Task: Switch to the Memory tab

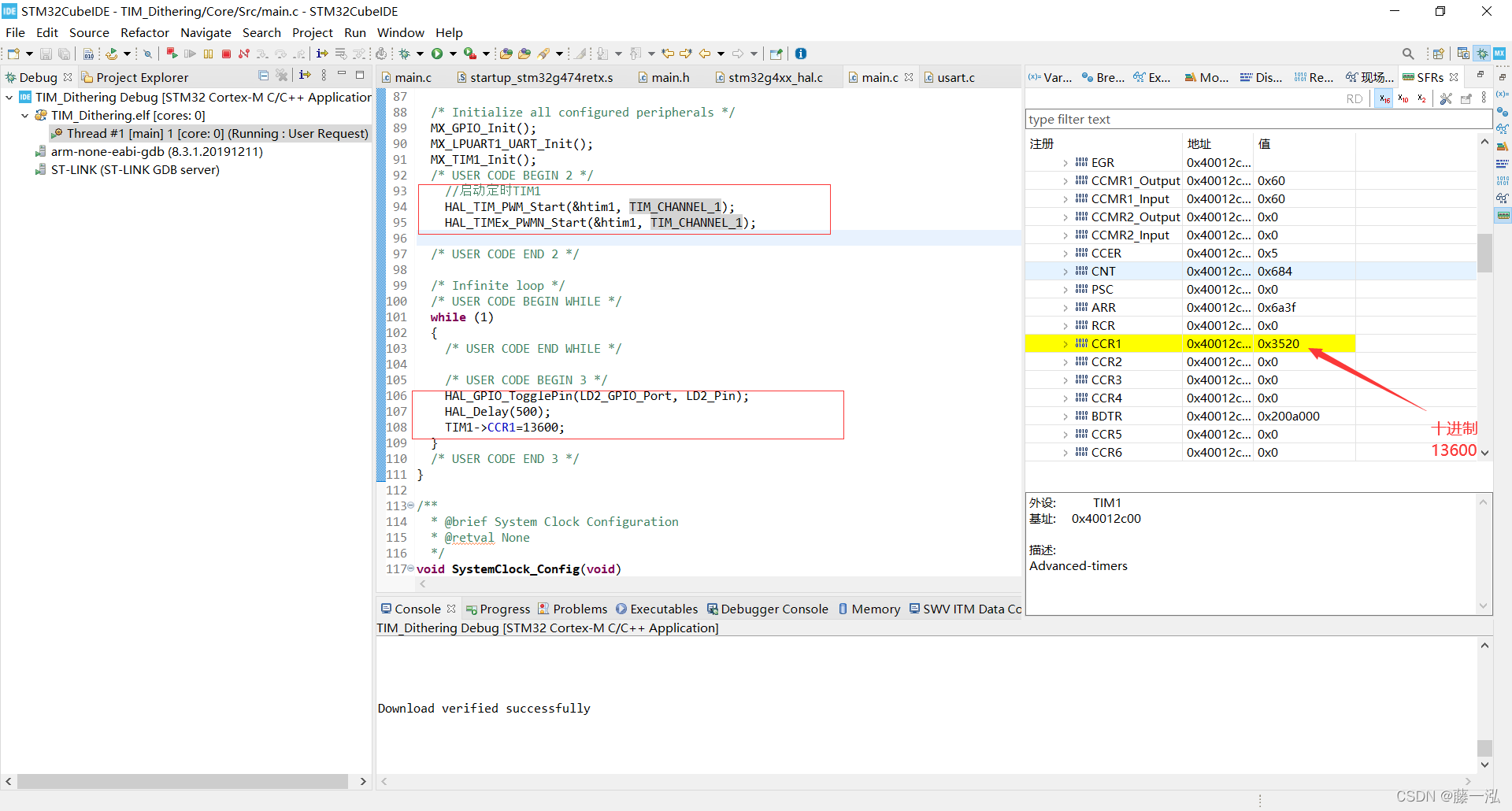Action: [869, 609]
